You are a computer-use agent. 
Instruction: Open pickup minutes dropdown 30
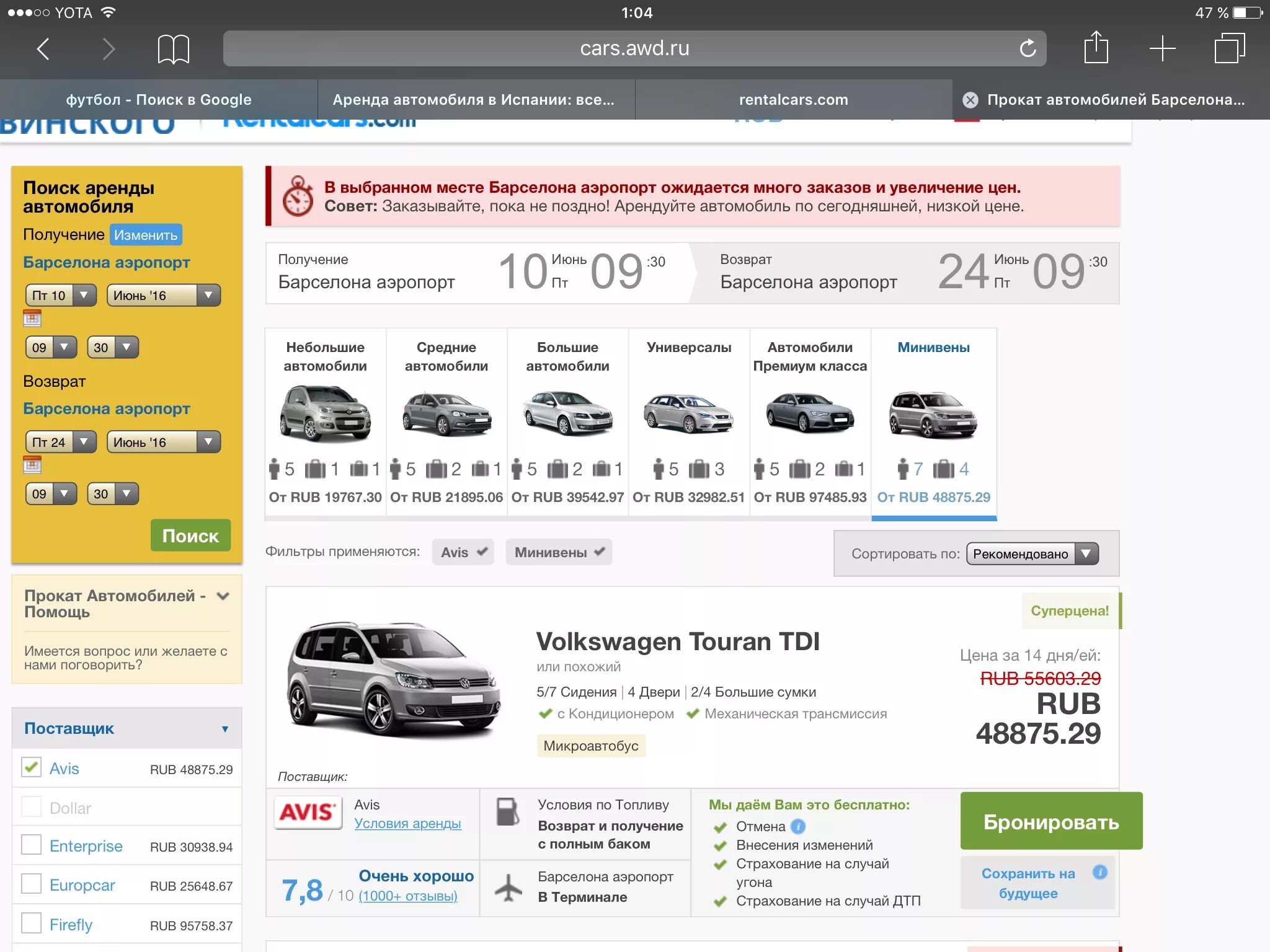[x=113, y=347]
